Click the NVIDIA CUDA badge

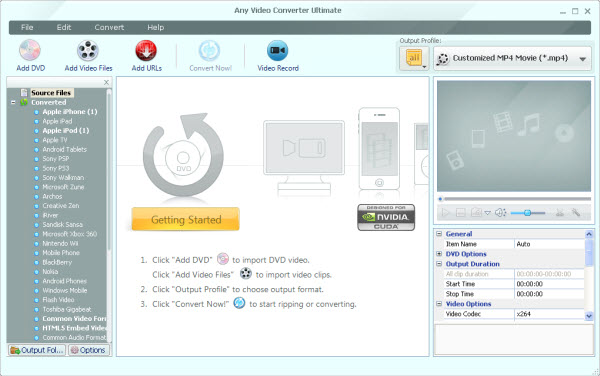[386, 217]
